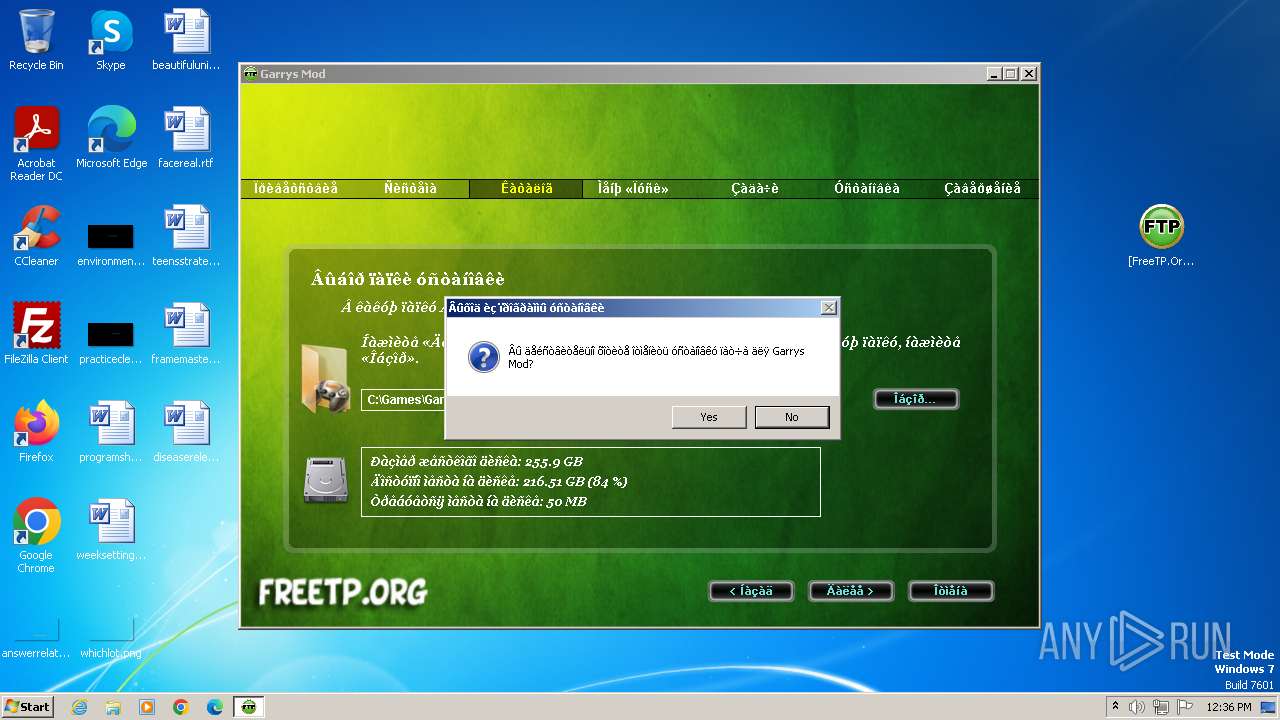Click the cancel button in the installer
The width and height of the screenshot is (1280, 720).
(951, 591)
